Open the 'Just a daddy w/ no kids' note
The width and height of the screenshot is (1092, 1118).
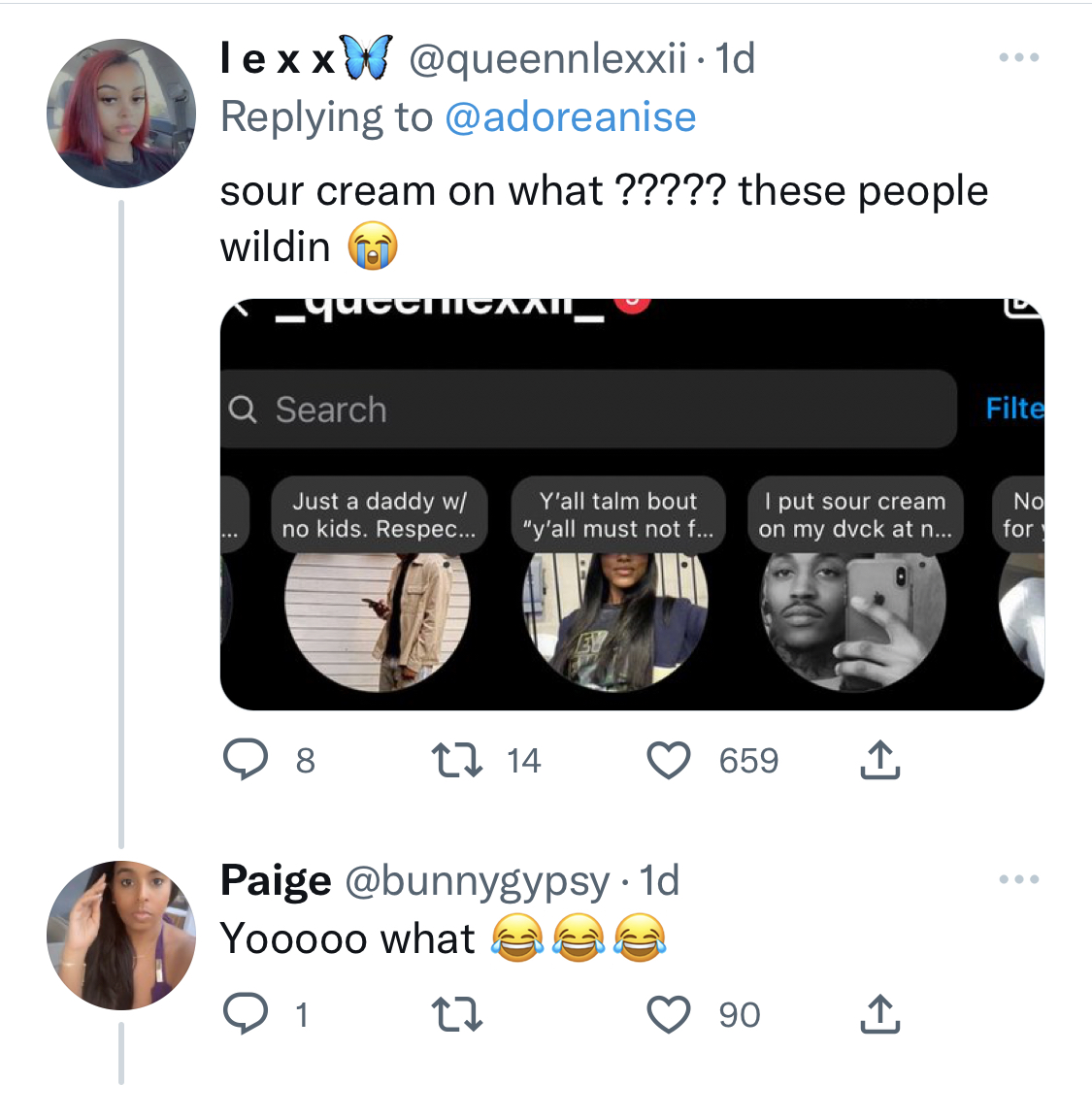point(378,514)
